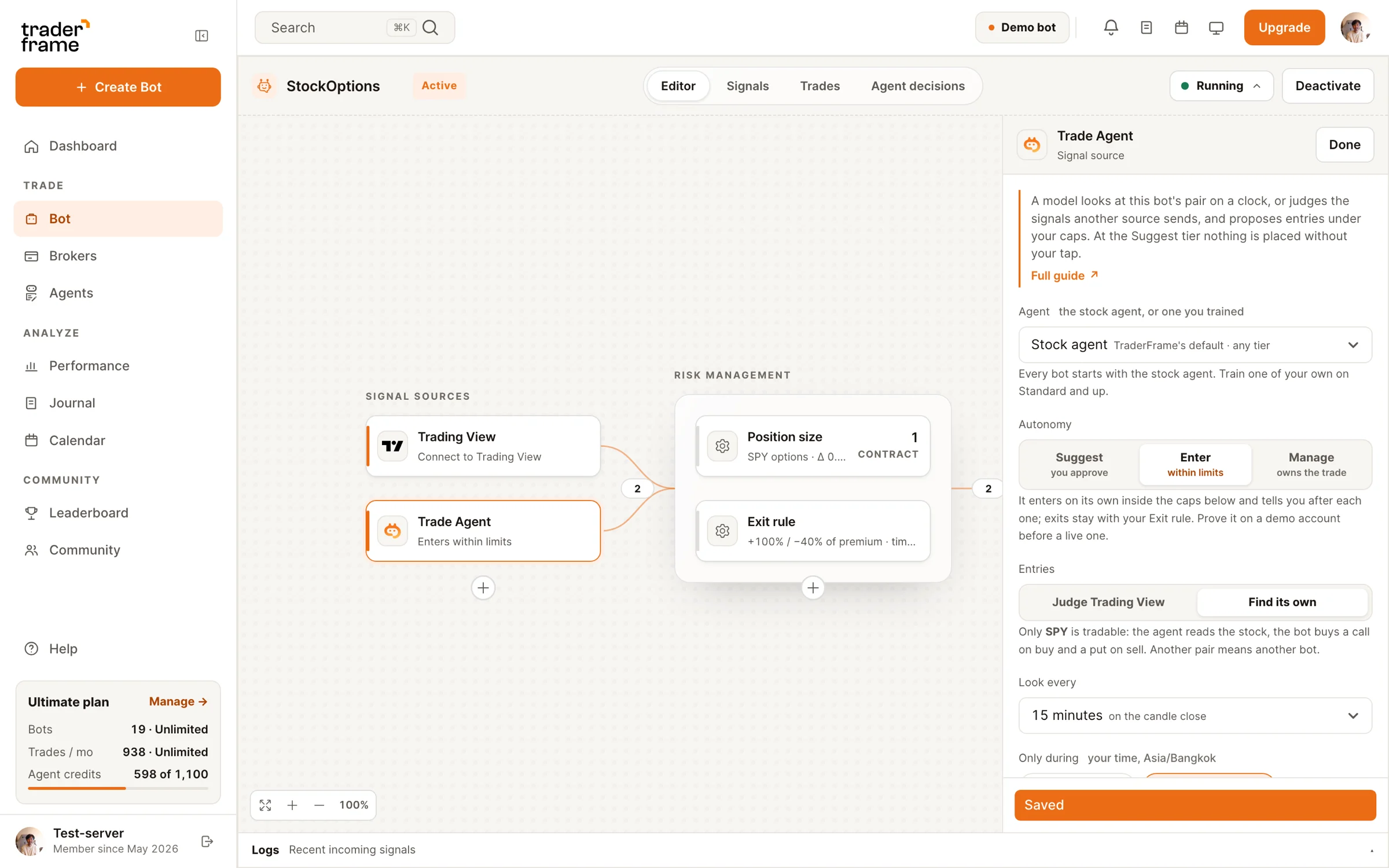Image resolution: width=1389 pixels, height=868 pixels.
Task: Open Calendar in the sidebar
Action: (117, 440)
